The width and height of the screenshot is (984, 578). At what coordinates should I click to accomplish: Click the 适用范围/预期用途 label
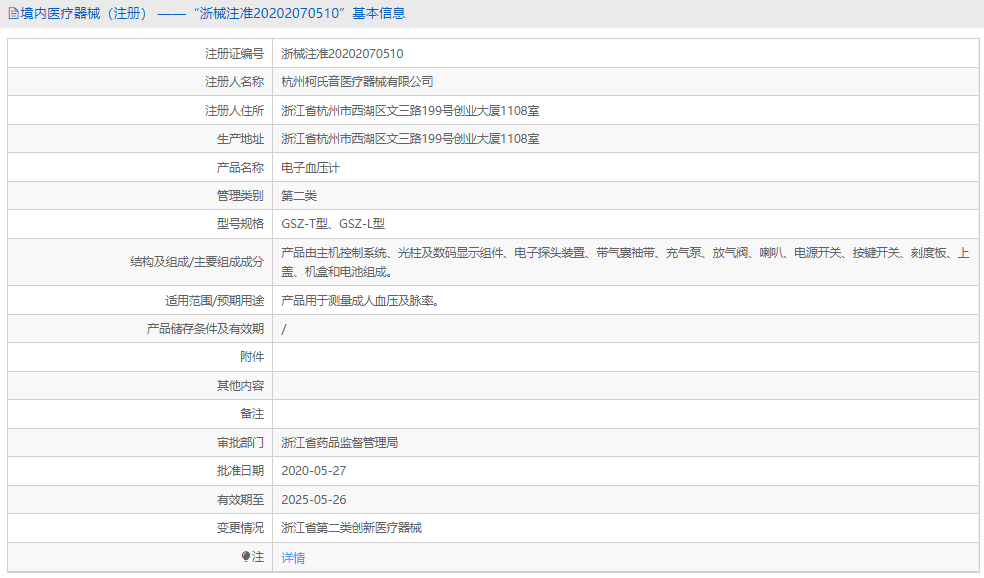[x=215, y=301]
